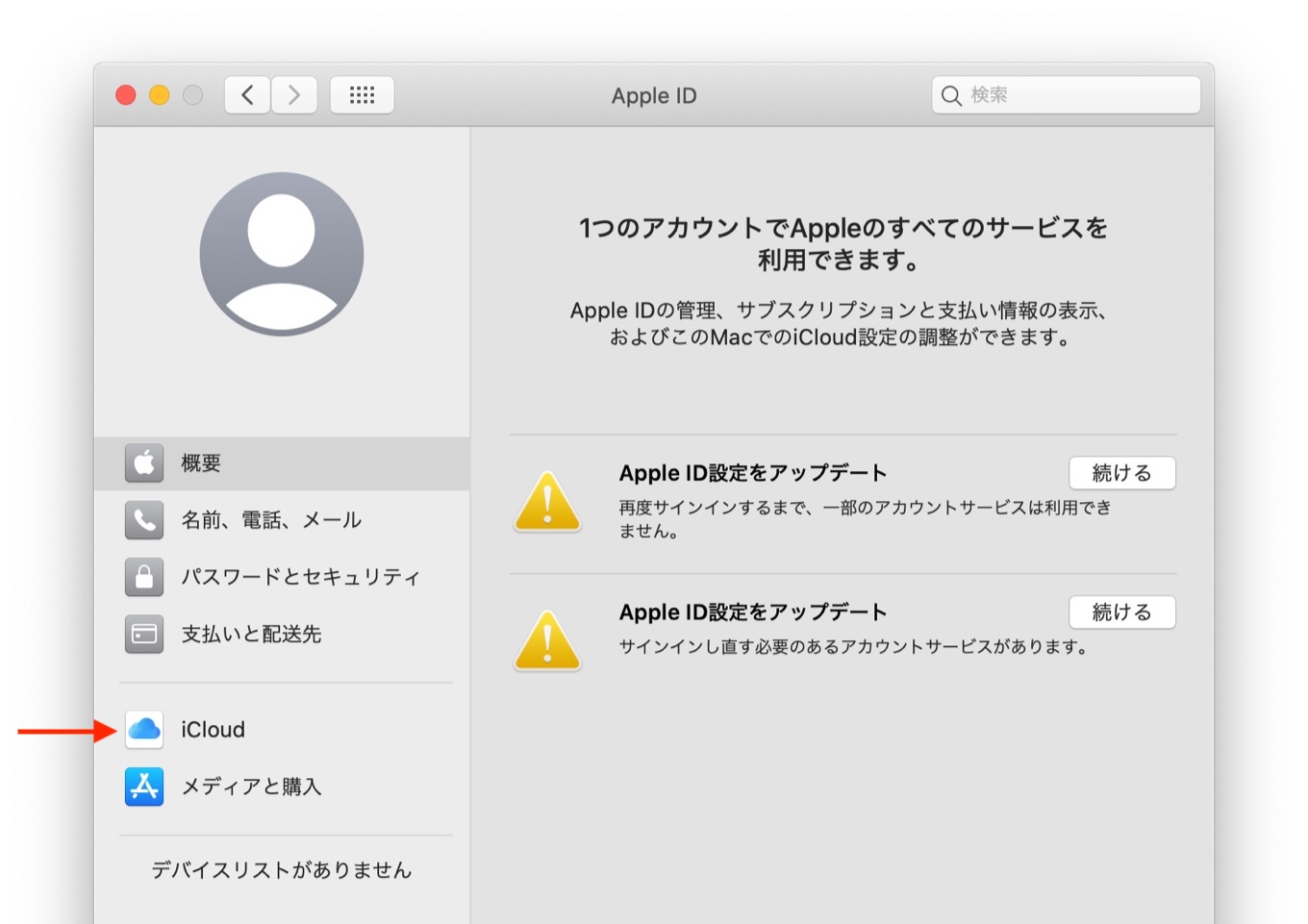Click the padlock icon in sidebar

pos(144,577)
